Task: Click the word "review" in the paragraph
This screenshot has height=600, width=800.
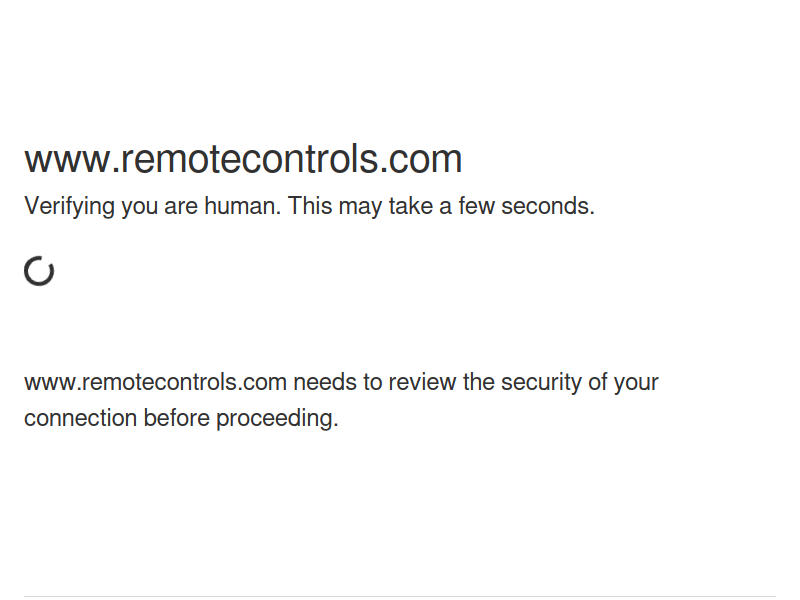Action: pos(421,382)
